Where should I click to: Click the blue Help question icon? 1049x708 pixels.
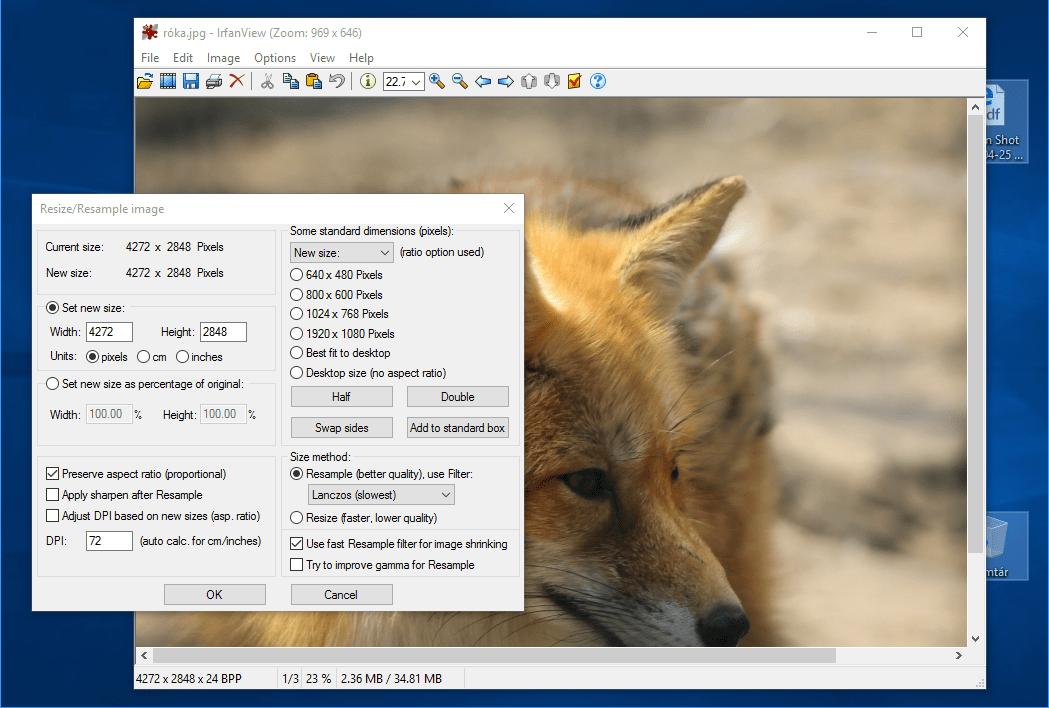598,82
